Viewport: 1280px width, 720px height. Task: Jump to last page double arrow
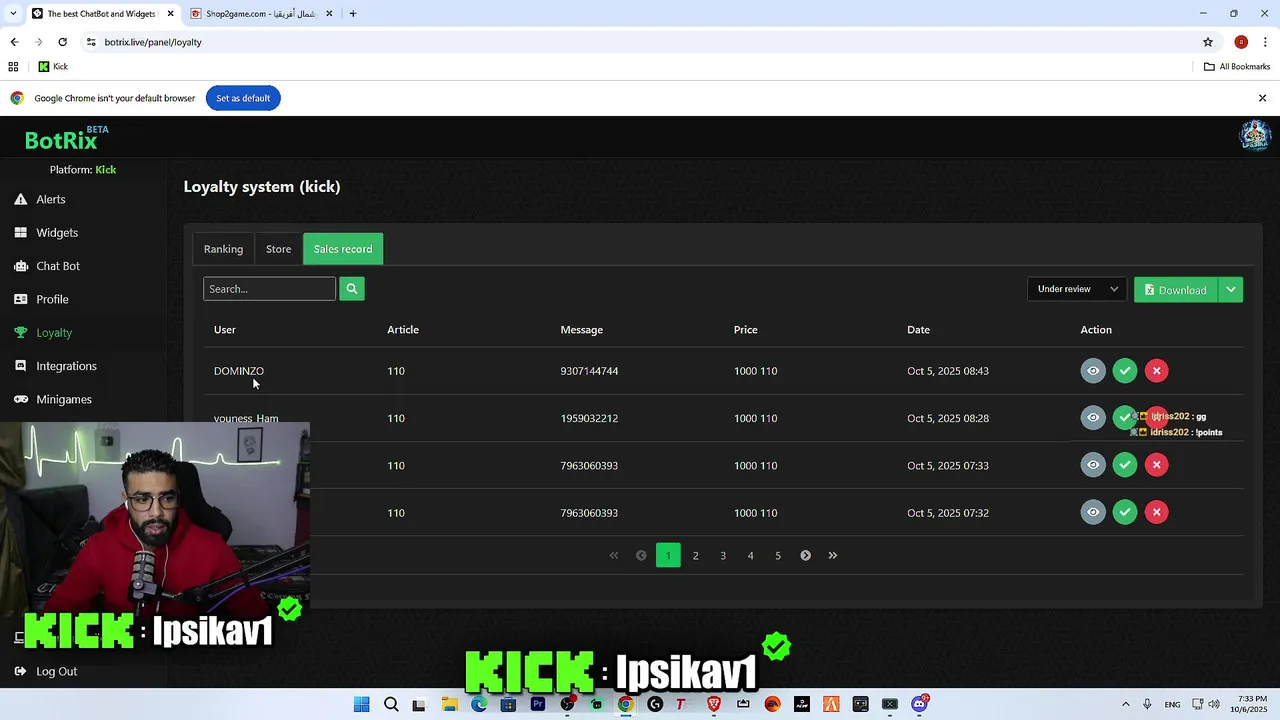click(833, 555)
